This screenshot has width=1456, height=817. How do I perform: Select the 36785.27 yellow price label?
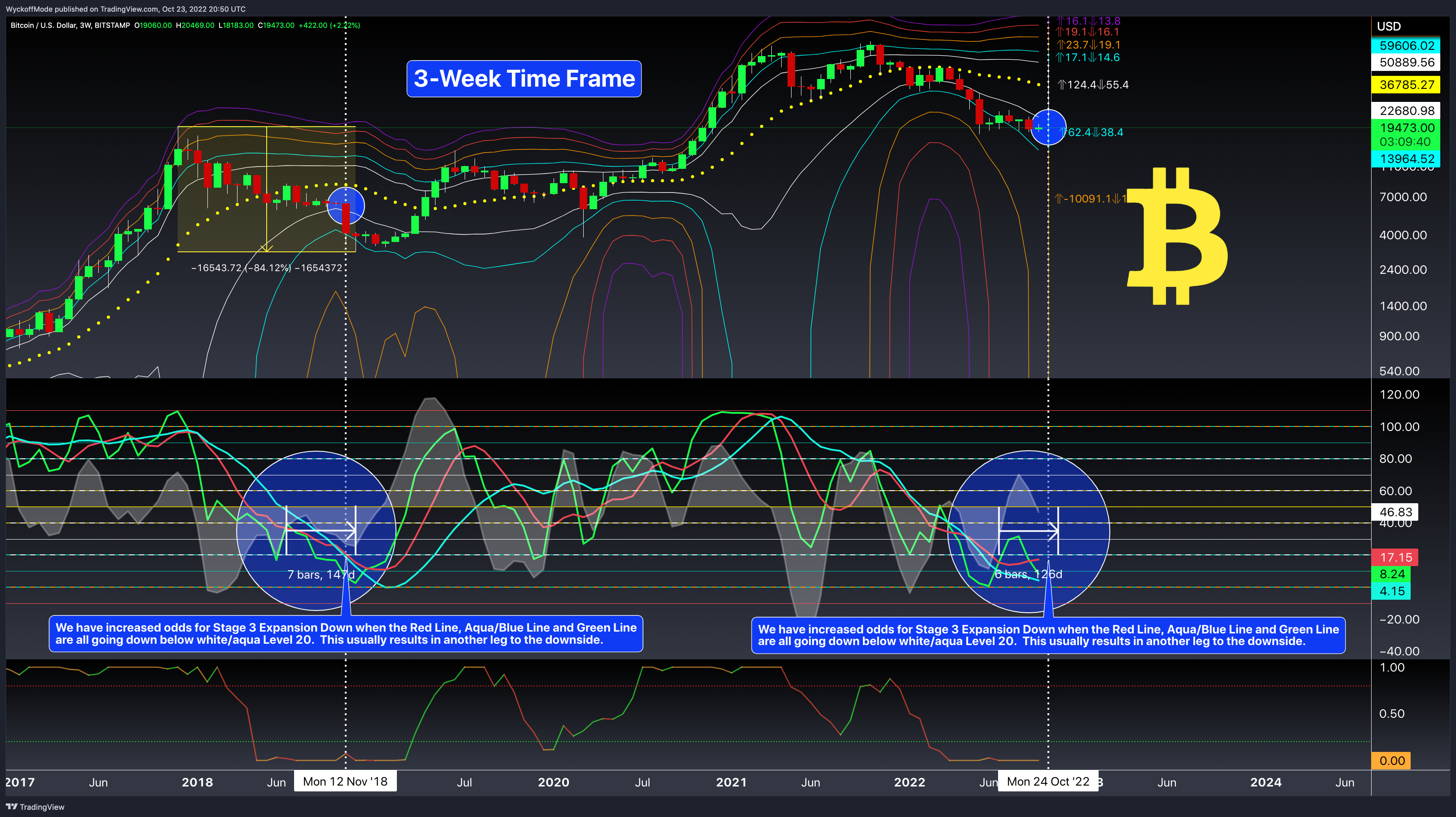[x=1406, y=85]
